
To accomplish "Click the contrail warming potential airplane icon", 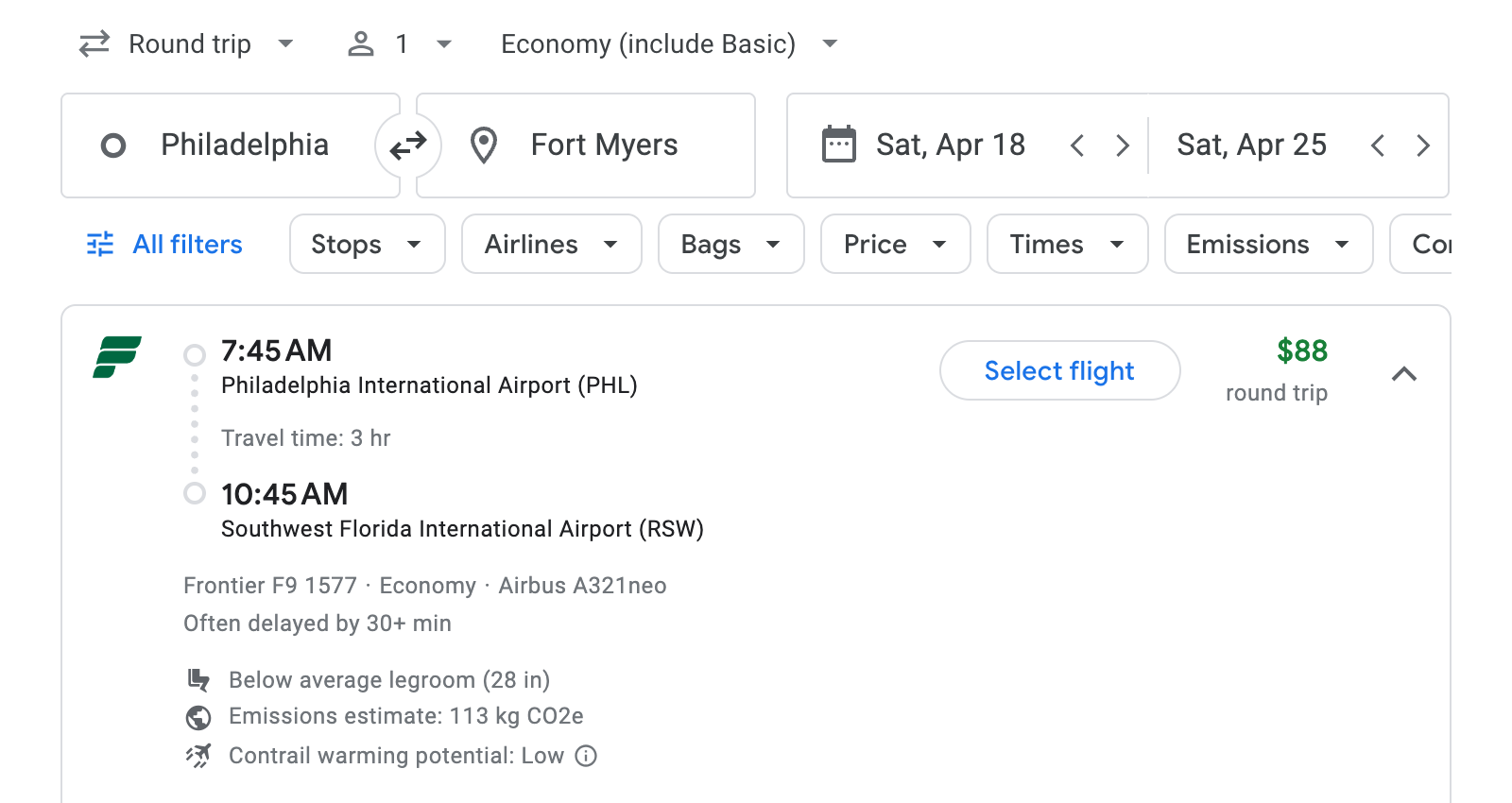I will 198,755.
